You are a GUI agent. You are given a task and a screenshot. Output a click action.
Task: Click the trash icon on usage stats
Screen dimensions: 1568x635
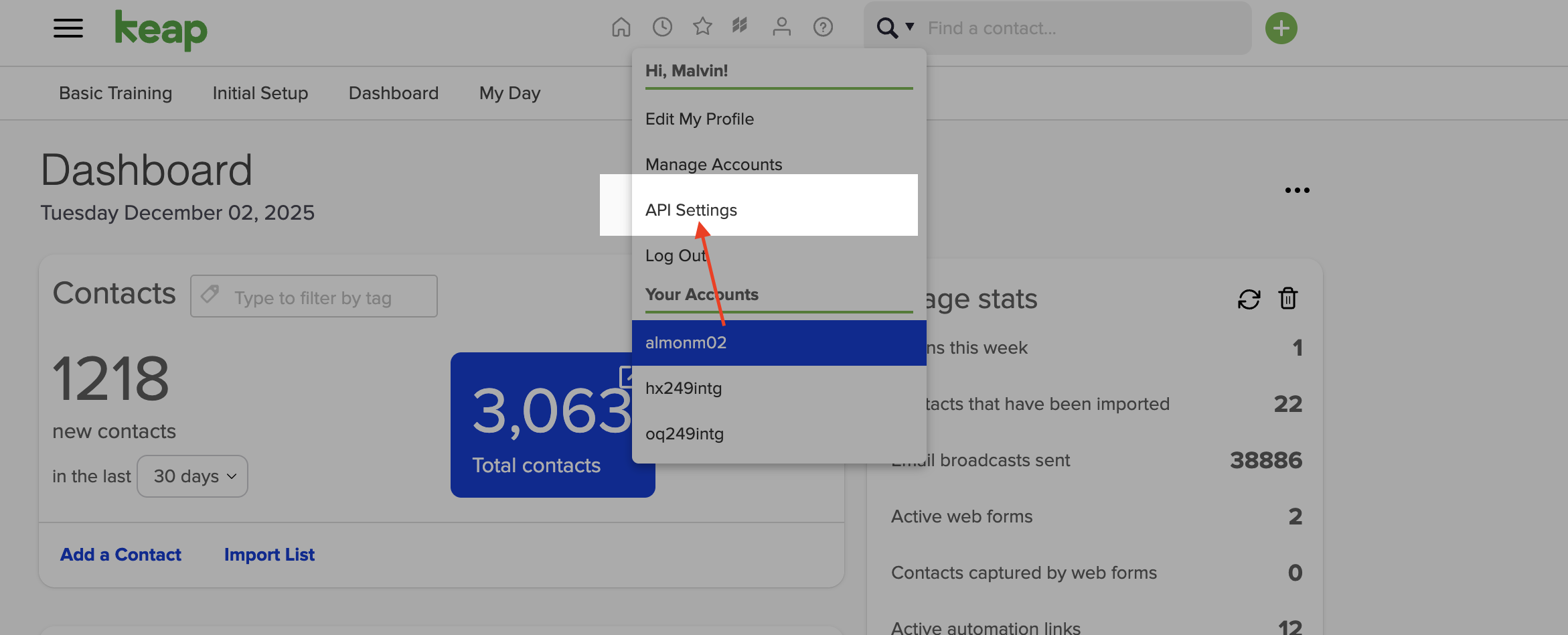pos(1288,299)
